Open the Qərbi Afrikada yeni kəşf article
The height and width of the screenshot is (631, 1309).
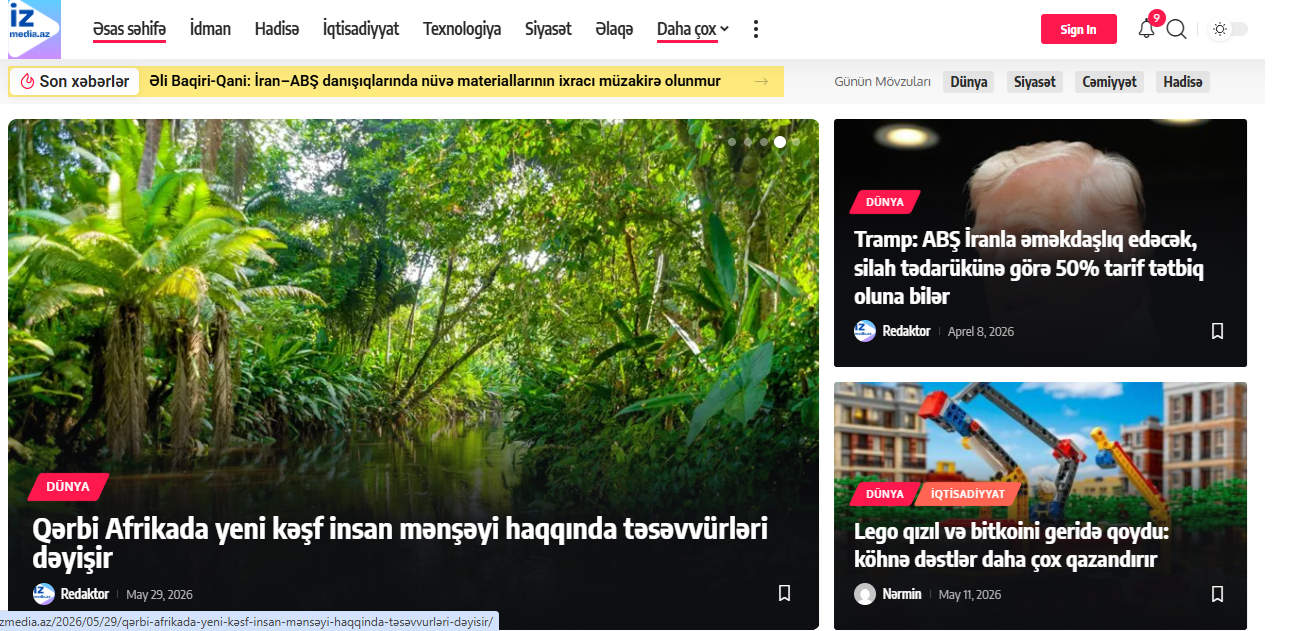pyautogui.click(x=400, y=543)
